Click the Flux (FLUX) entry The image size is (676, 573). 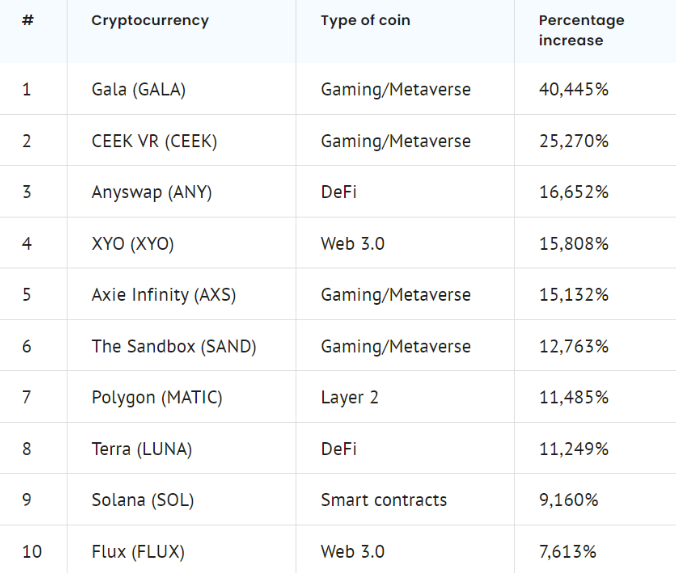click(x=138, y=551)
